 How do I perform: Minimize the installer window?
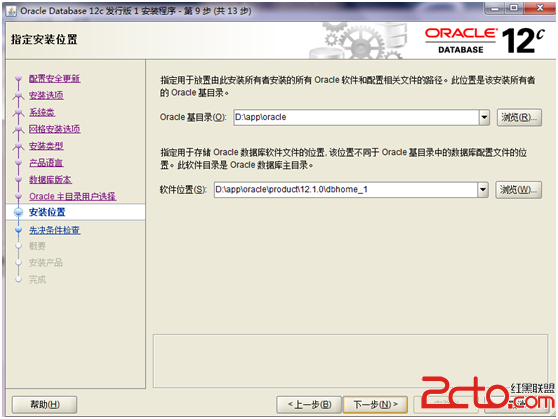click(x=495, y=8)
